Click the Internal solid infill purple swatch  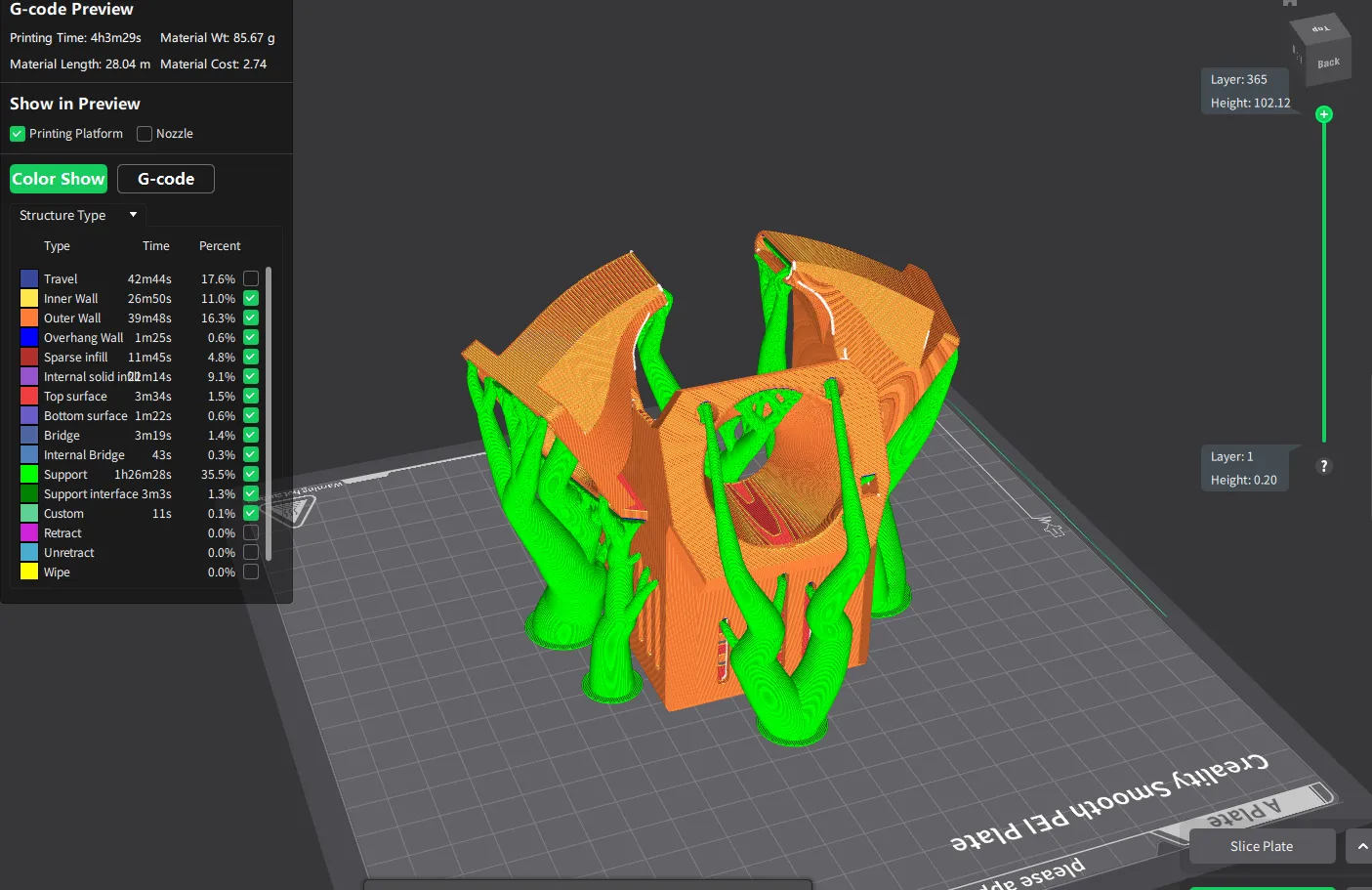(29, 376)
